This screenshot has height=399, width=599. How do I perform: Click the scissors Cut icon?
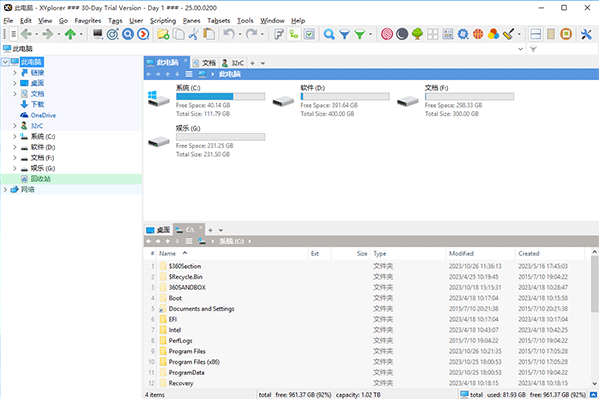pos(194,34)
